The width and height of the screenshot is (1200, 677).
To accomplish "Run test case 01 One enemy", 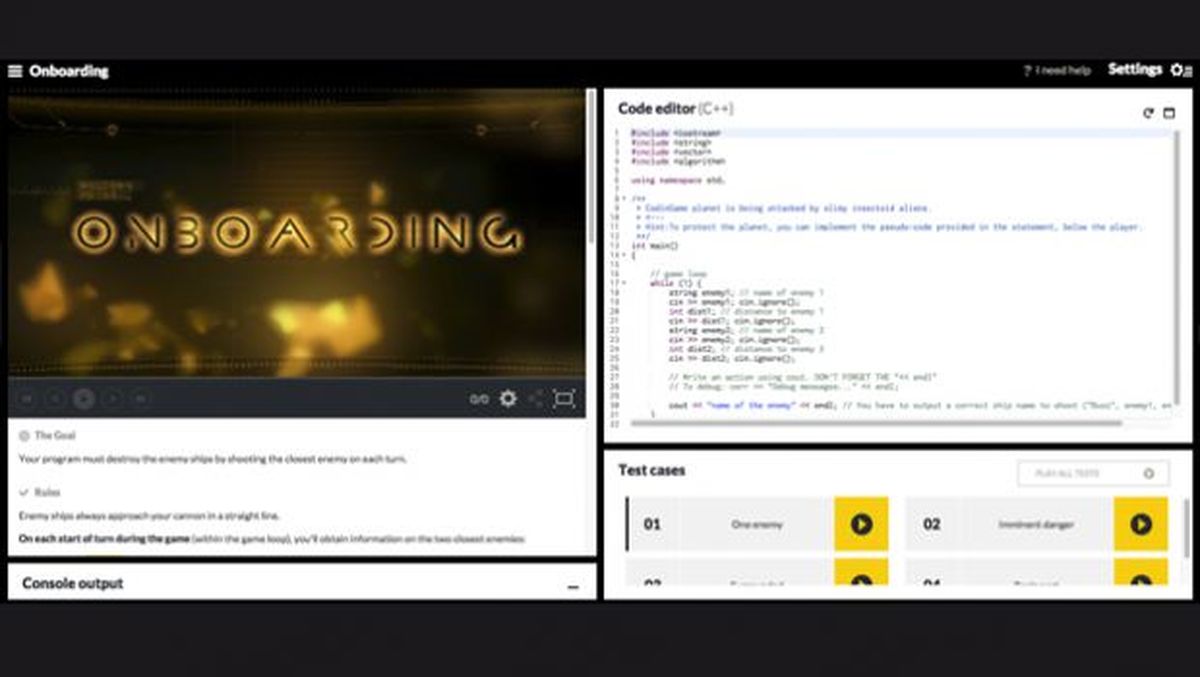I will click(861, 523).
